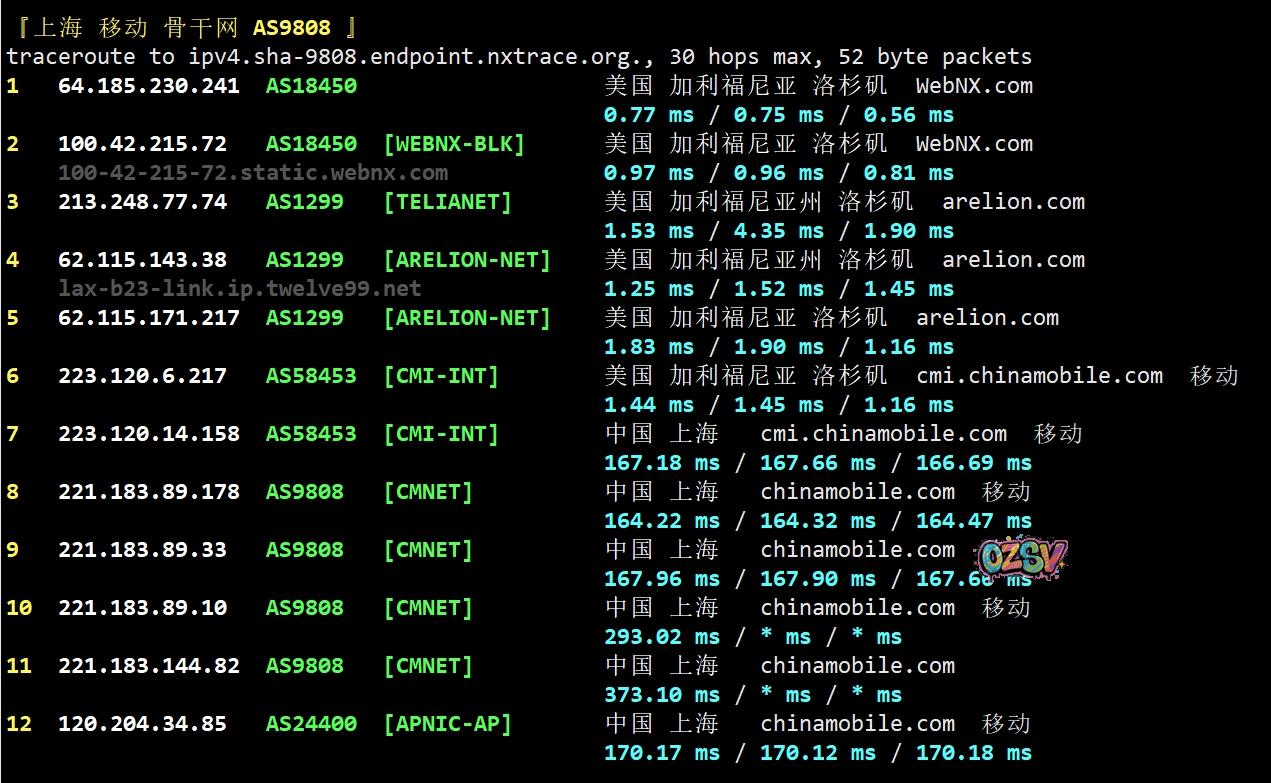Click the 373.10 ms latency value
Image resolution: width=1271 pixels, height=783 pixels.
click(x=661, y=695)
